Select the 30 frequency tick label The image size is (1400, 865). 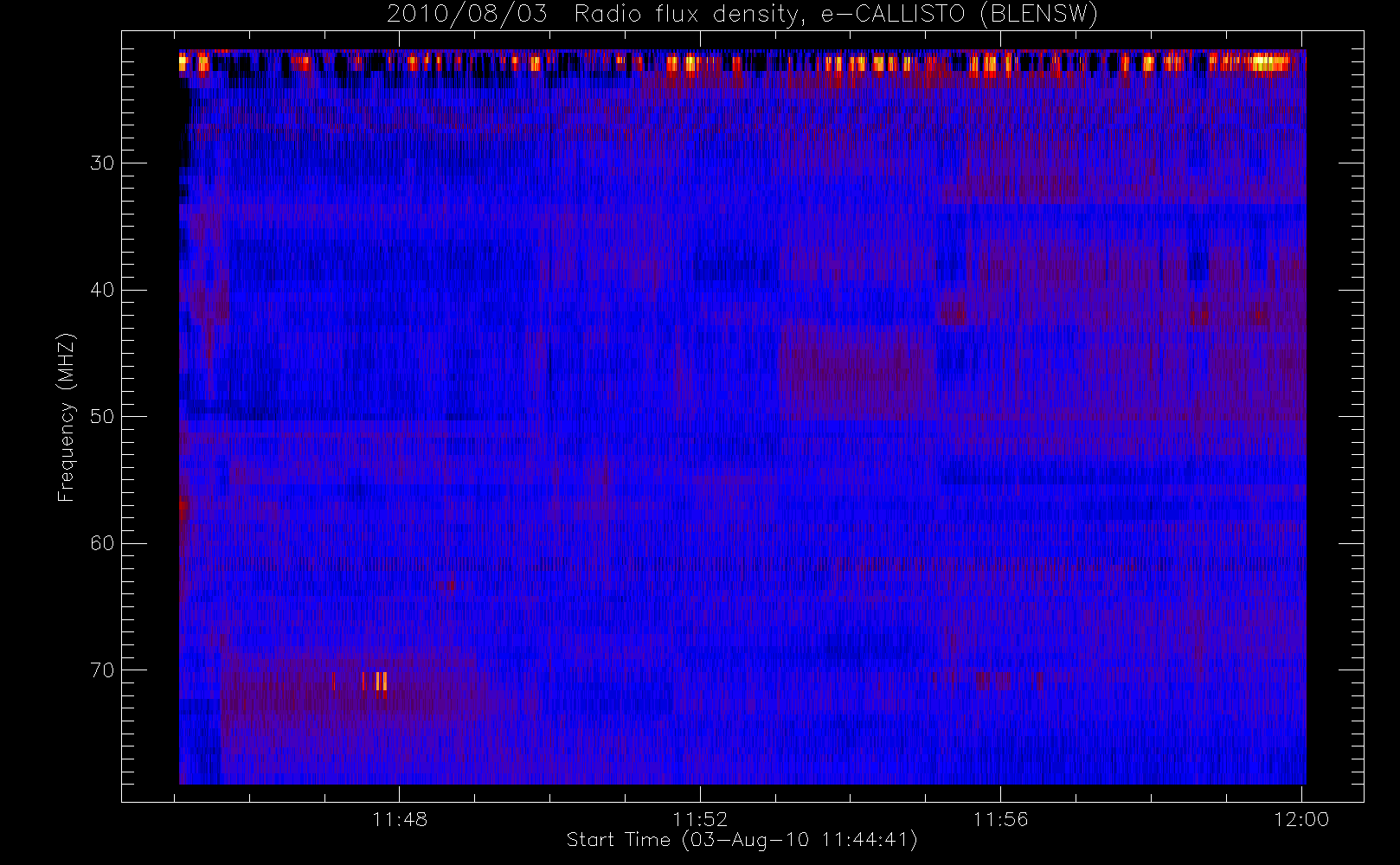click(x=102, y=163)
